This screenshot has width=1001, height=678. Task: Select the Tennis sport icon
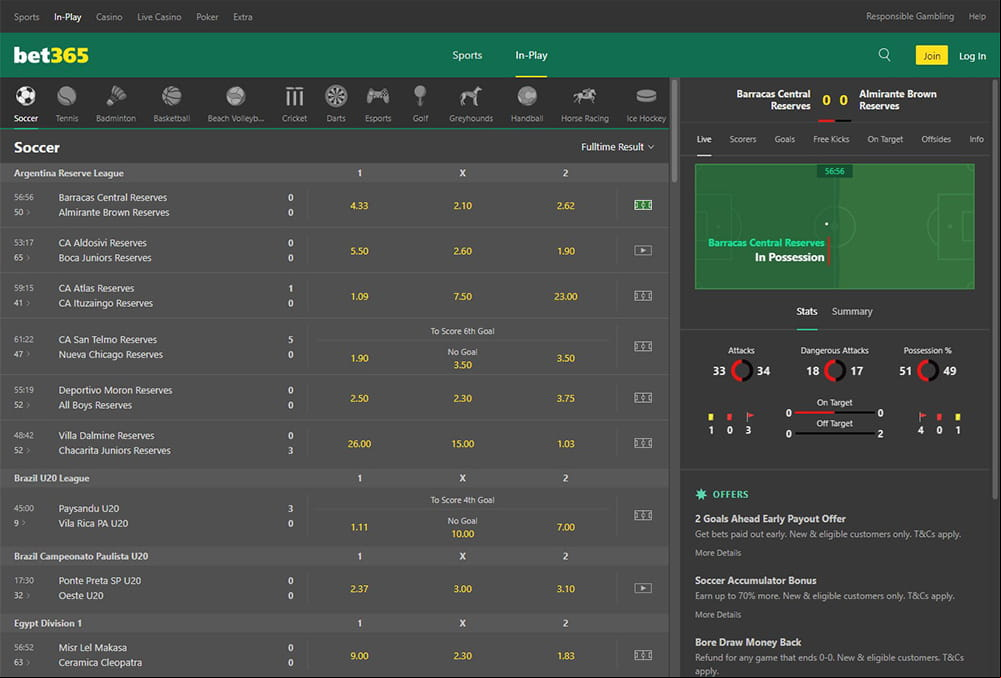point(66,96)
